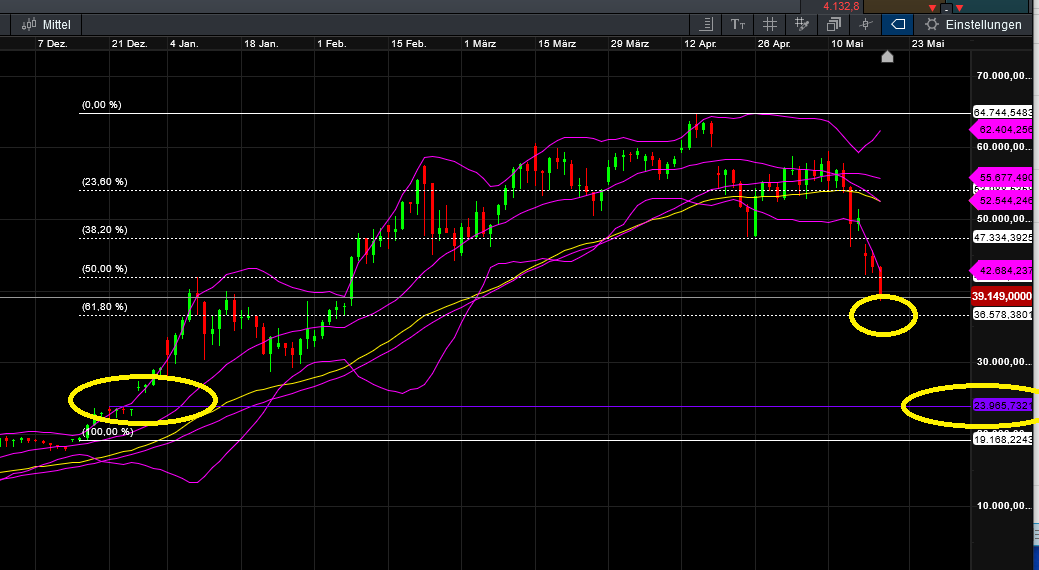Image resolution: width=1039 pixels, height=570 pixels.
Task: Click the stacked windows icon
Action: (x=834, y=25)
